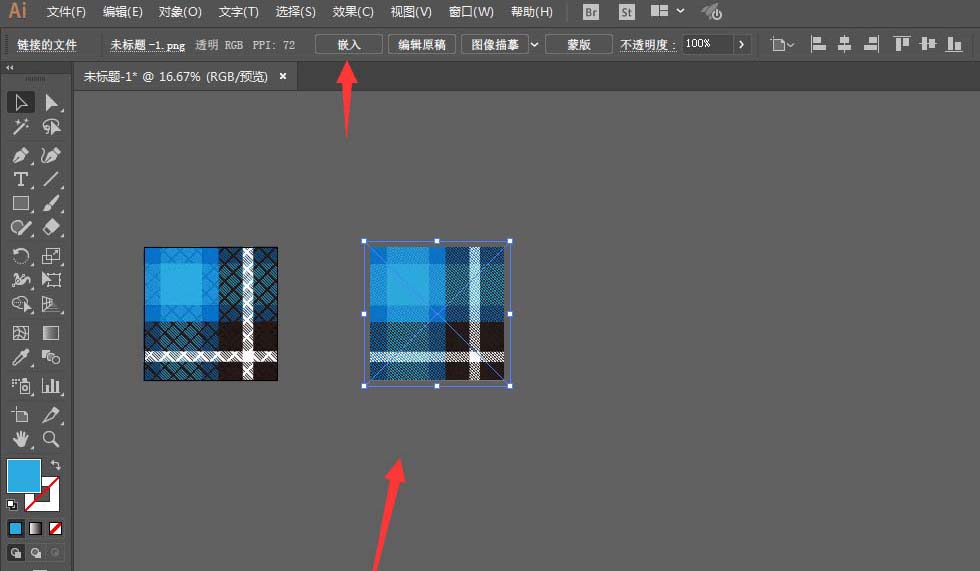Open Adobe Stock via St icon
The height and width of the screenshot is (571, 980).
tap(626, 12)
